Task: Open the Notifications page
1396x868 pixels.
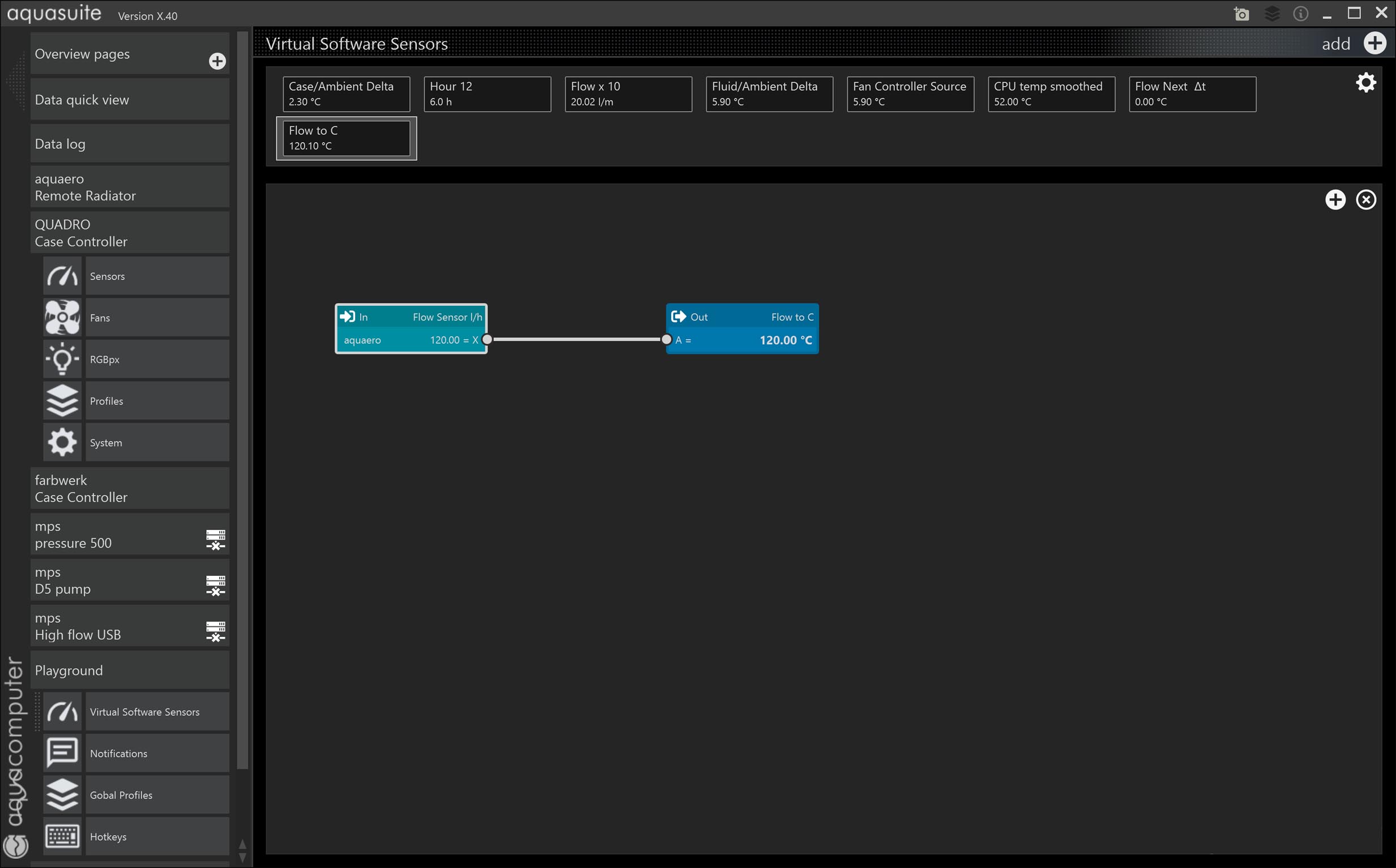Action: point(157,753)
